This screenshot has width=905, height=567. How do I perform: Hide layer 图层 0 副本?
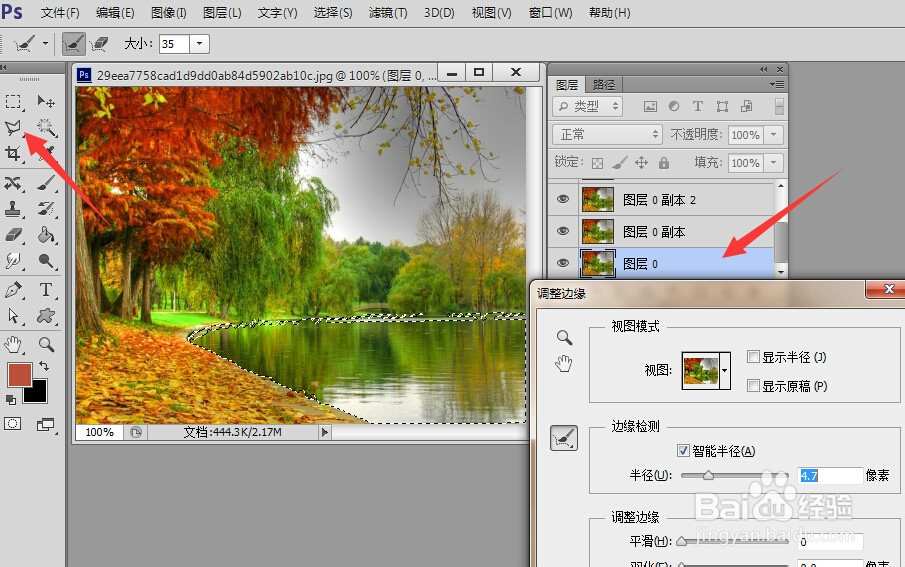click(563, 231)
